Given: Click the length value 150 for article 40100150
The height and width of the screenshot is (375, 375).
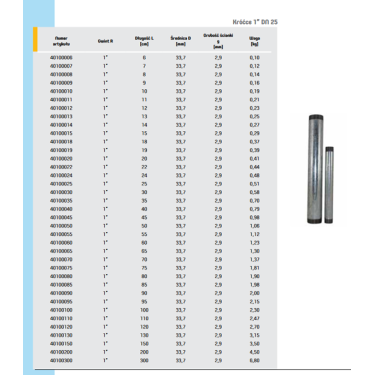Looking at the screenshot, I should (x=144, y=344).
